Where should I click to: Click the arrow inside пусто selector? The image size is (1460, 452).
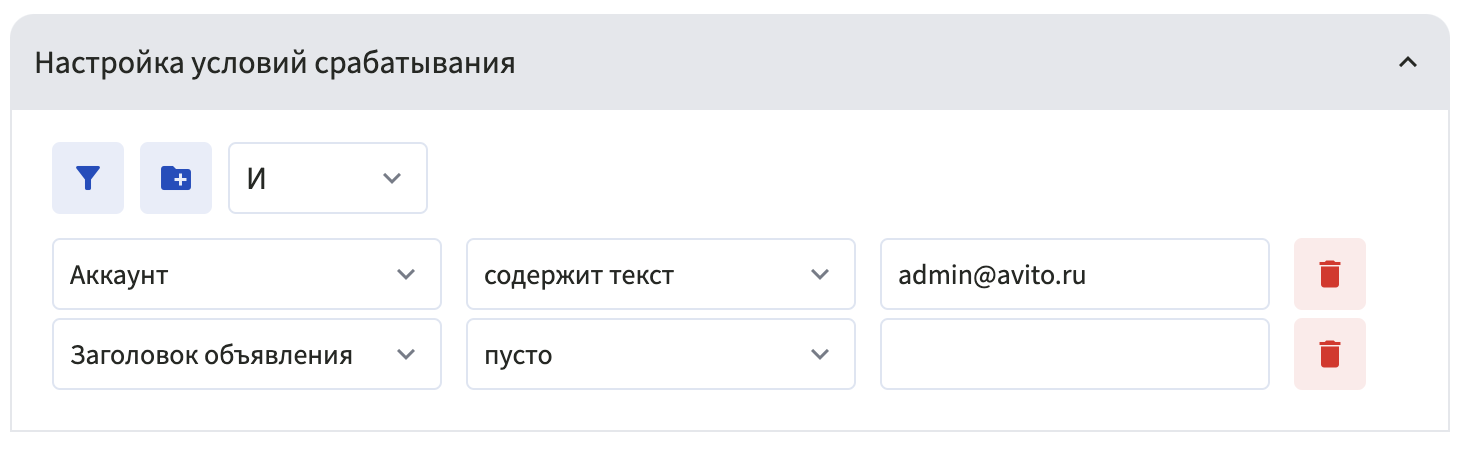point(820,354)
